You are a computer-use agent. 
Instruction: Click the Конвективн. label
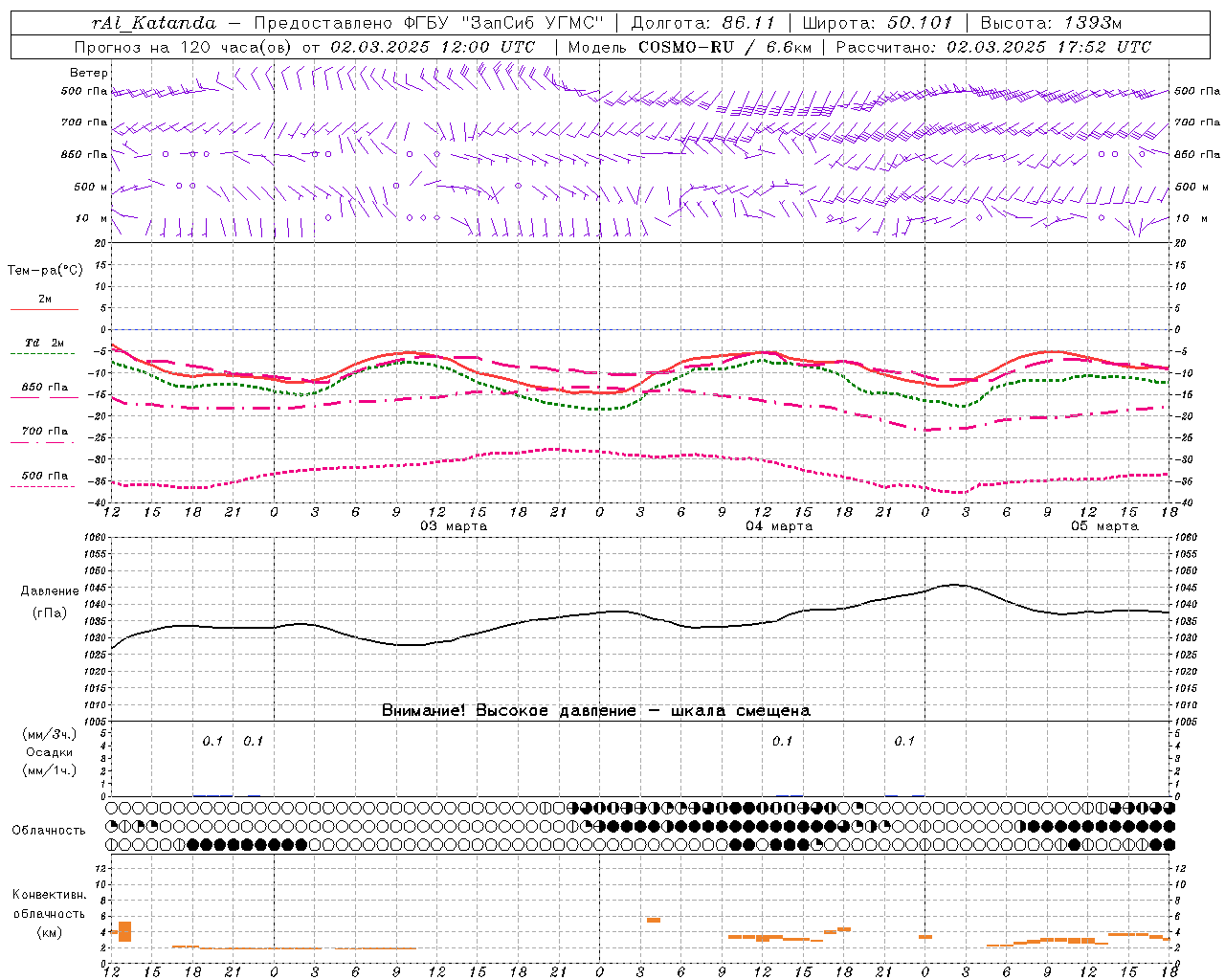click(x=50, y=895)
